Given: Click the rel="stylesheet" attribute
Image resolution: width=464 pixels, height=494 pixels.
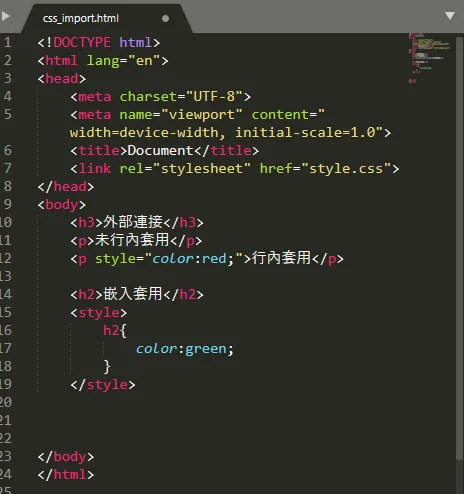Looking at the screenshot, I should pyautogui.click(x=185, y=169).
